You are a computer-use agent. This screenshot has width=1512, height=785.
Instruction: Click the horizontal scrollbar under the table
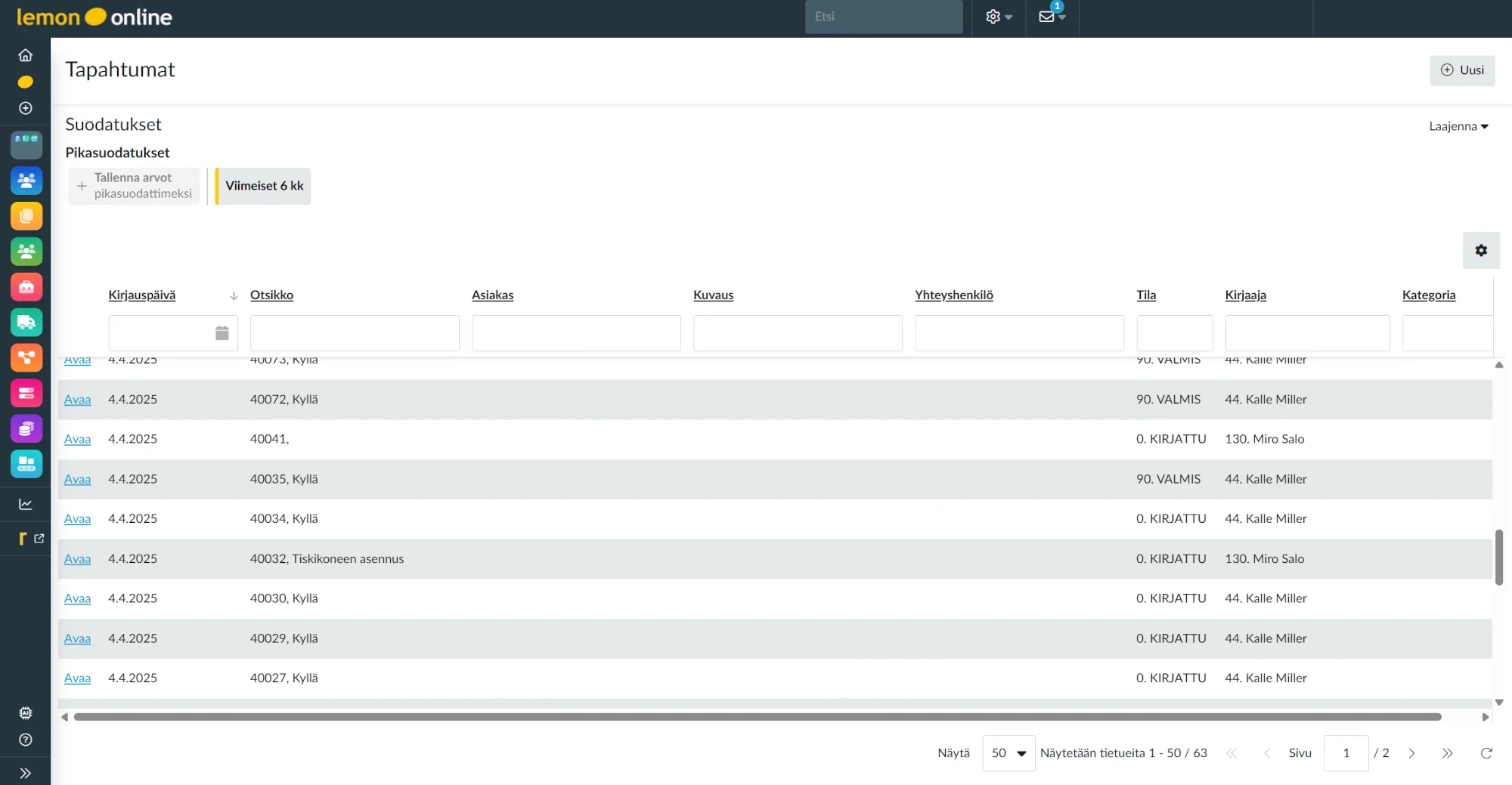pyautogui.click(x=756, y=717)
